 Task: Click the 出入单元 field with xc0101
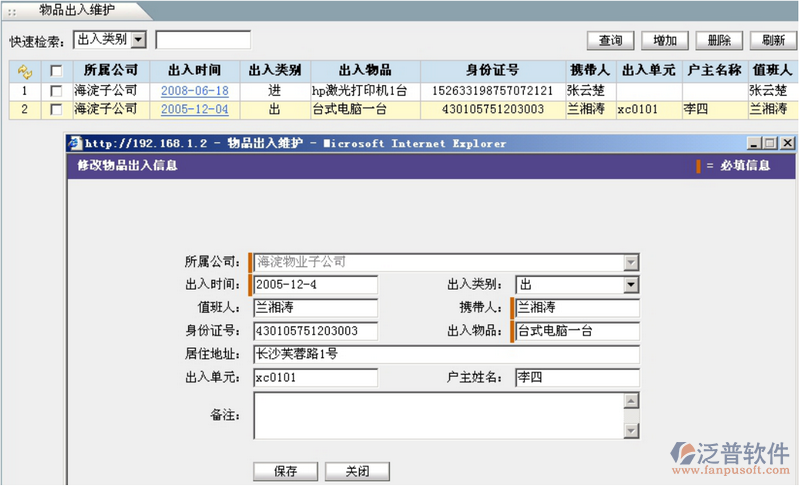316,377
